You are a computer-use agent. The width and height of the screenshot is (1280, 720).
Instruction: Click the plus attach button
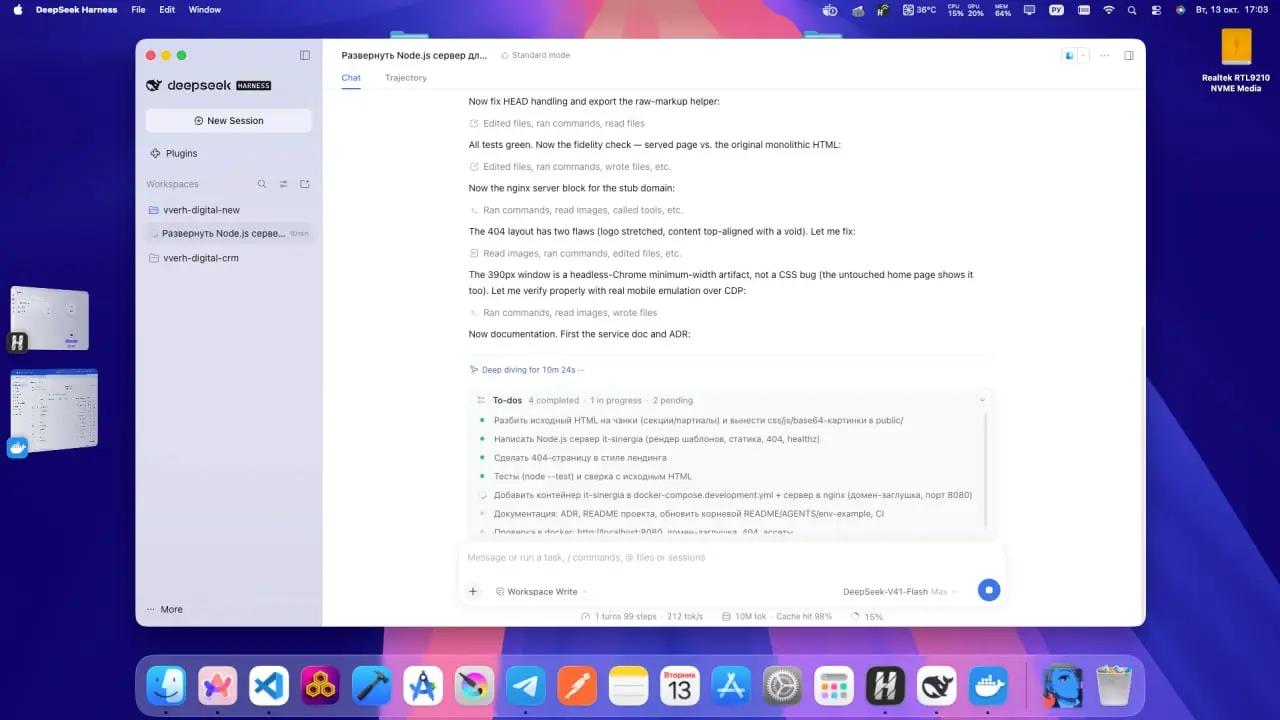[473, 591]
